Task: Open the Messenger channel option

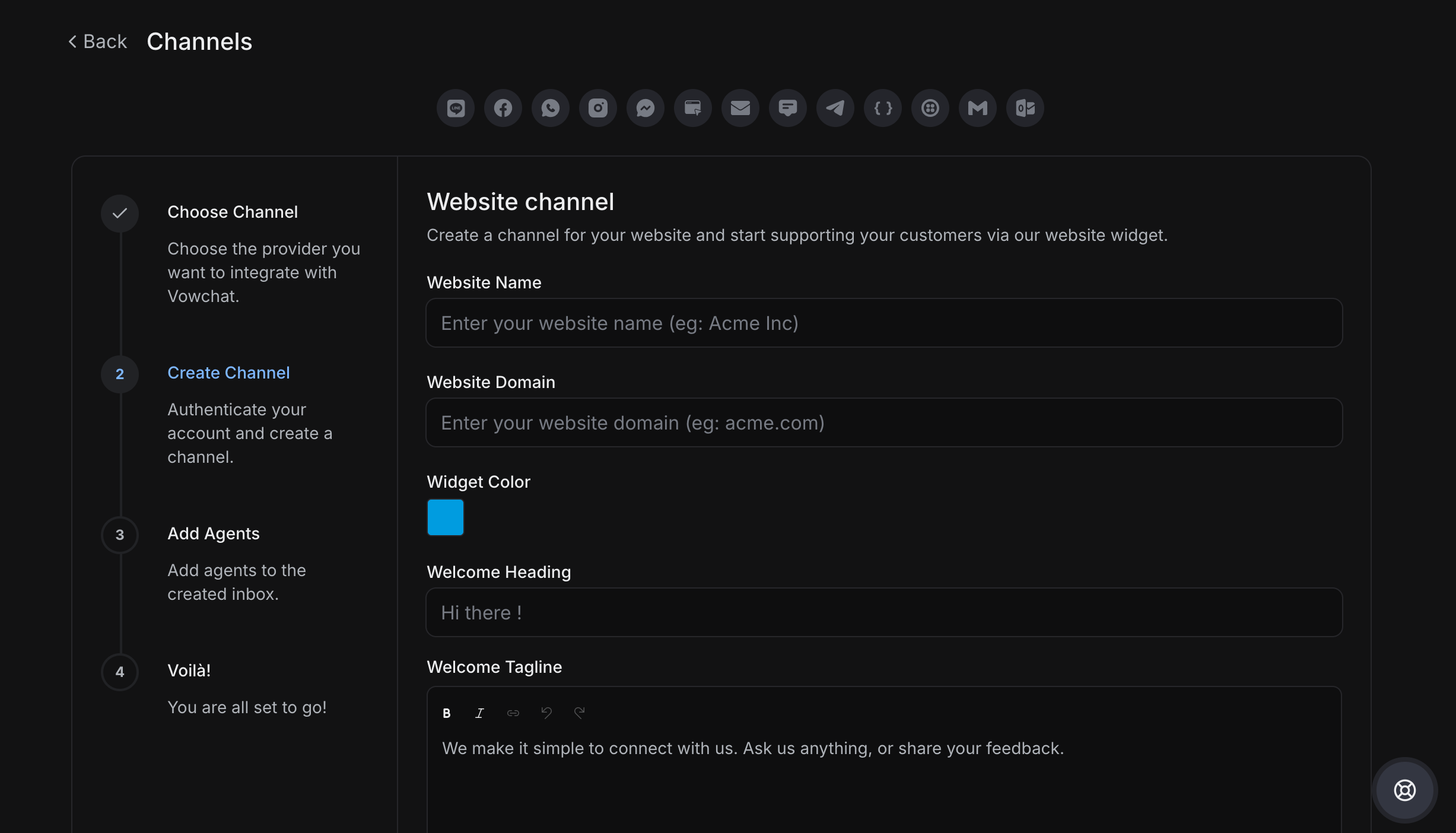Action: tap(646, 108)
